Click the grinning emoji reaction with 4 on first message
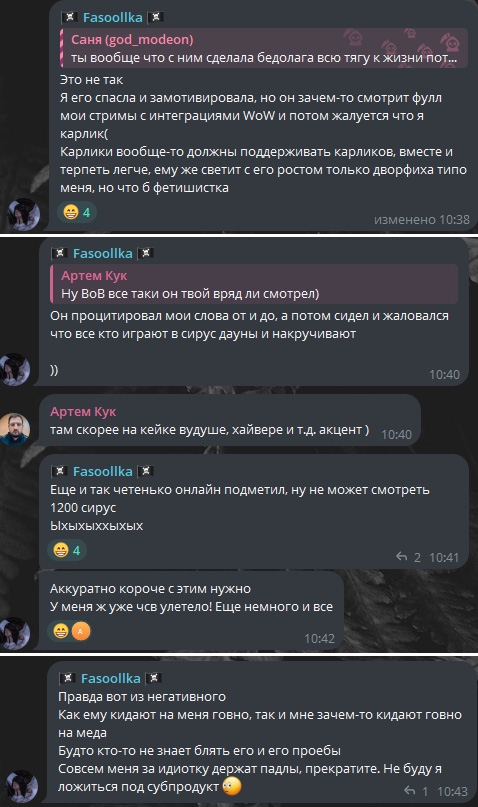The image size is (478, 807). [x=77, y=212]
